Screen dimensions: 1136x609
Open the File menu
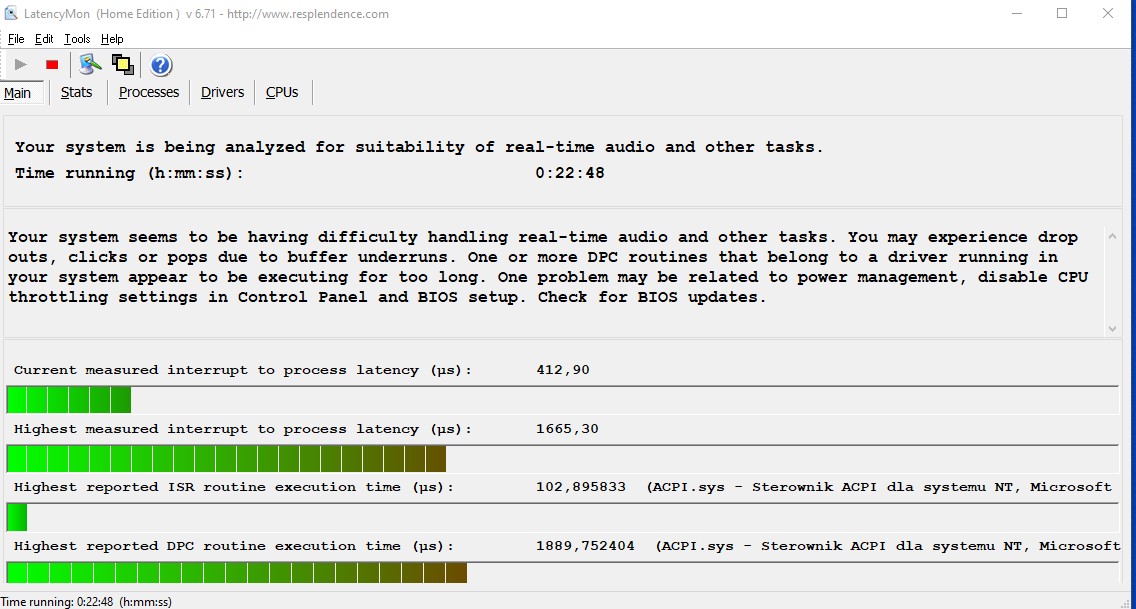(x=16, y=38)
